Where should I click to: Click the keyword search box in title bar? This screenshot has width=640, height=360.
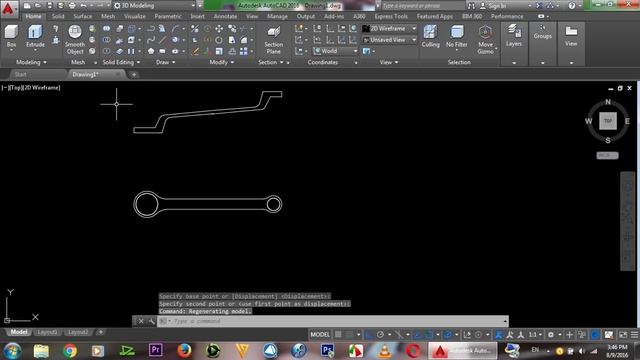pyautogui.click(x=423, y=6)
